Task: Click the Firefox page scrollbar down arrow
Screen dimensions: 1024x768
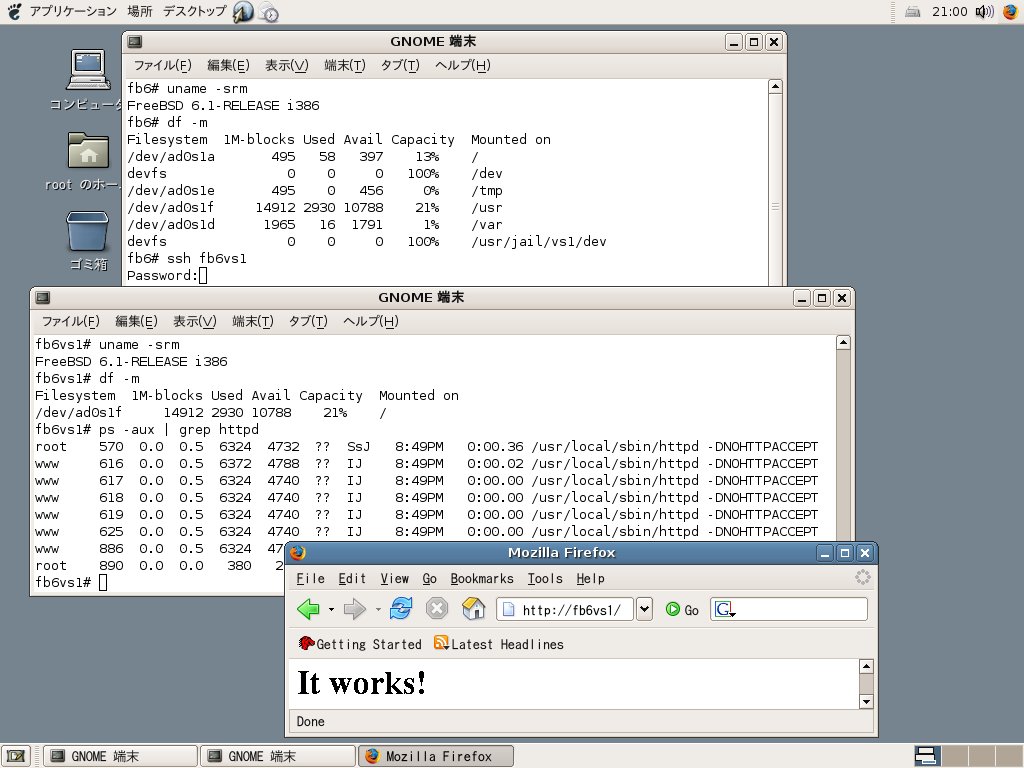Action: pyautogui.click(x=866, y=702)
